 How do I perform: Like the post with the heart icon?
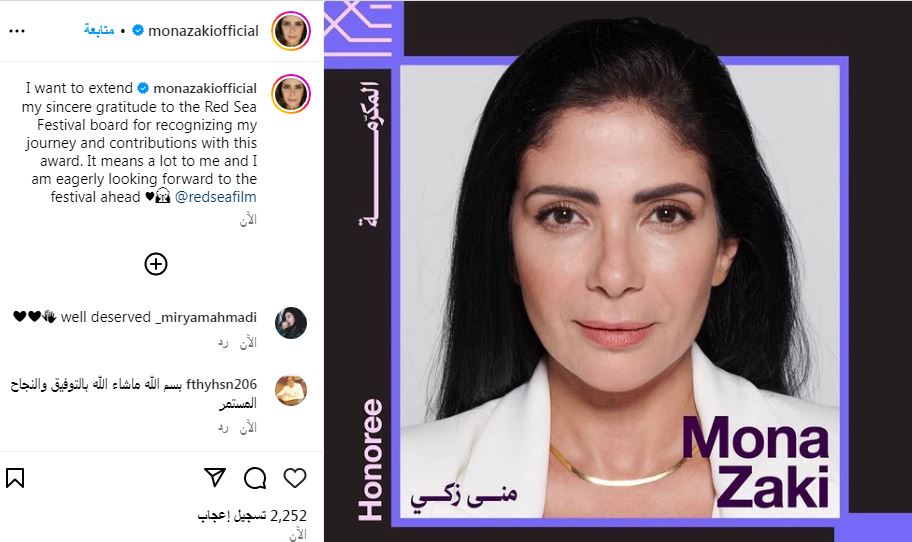click(x=295, y=478)
